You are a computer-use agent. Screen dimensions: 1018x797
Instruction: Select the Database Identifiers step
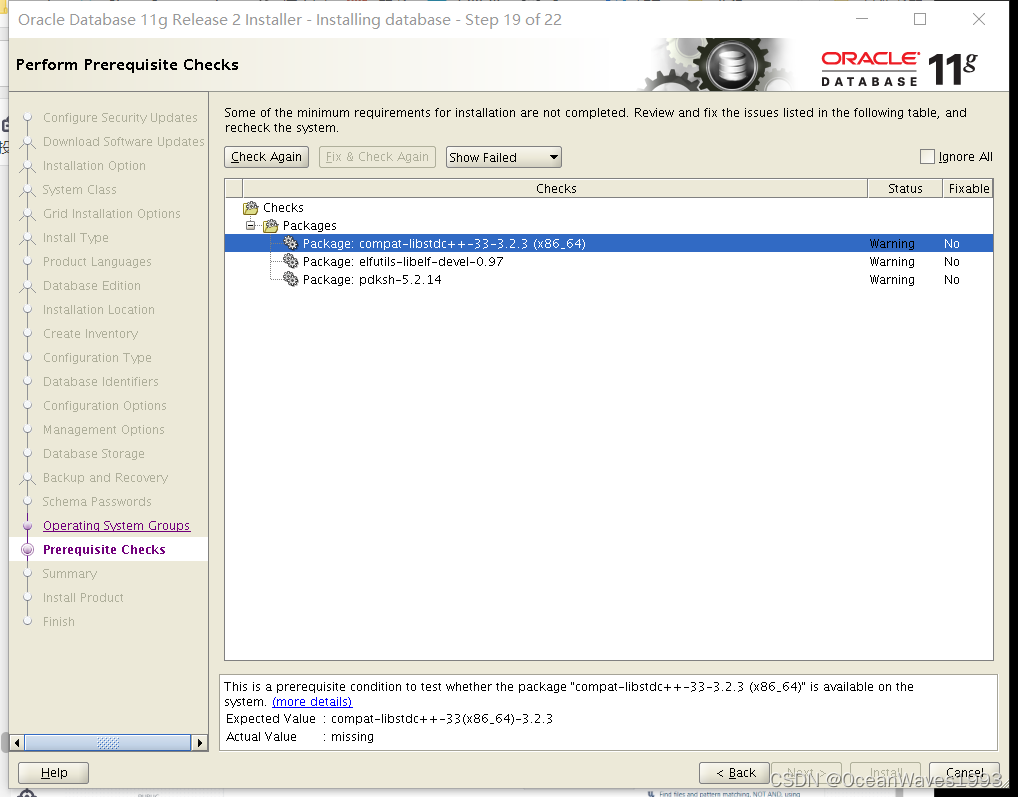[x=101, y=382]
